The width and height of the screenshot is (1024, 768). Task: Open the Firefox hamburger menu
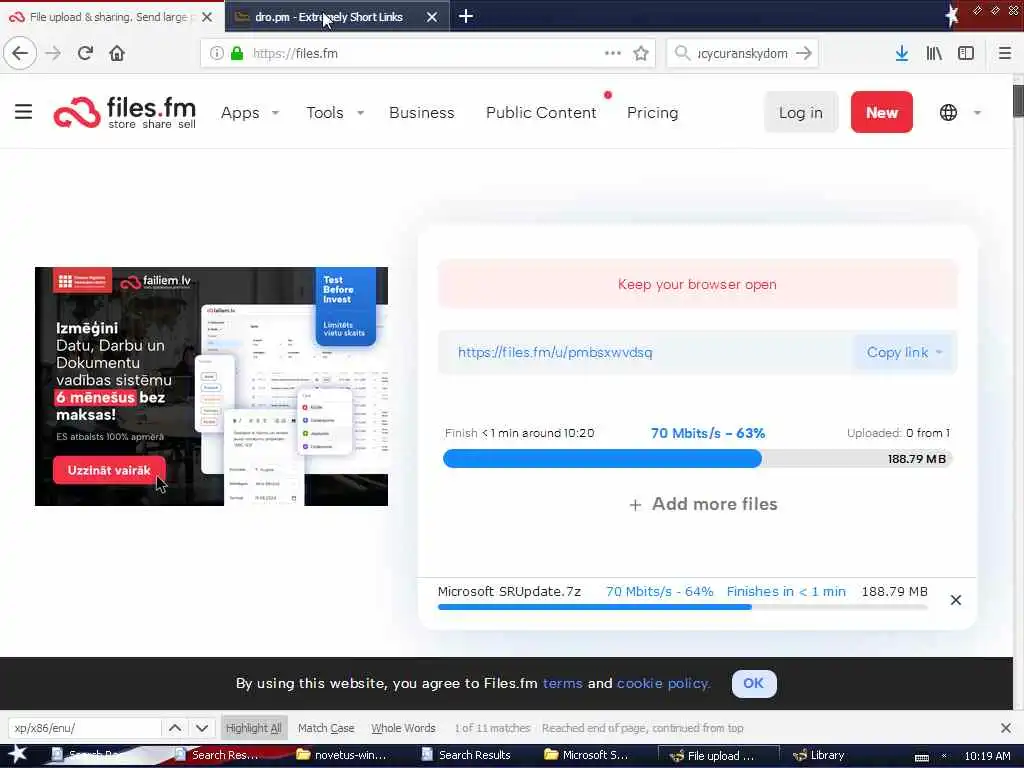pyautogui.click(x=1004, y=53)
